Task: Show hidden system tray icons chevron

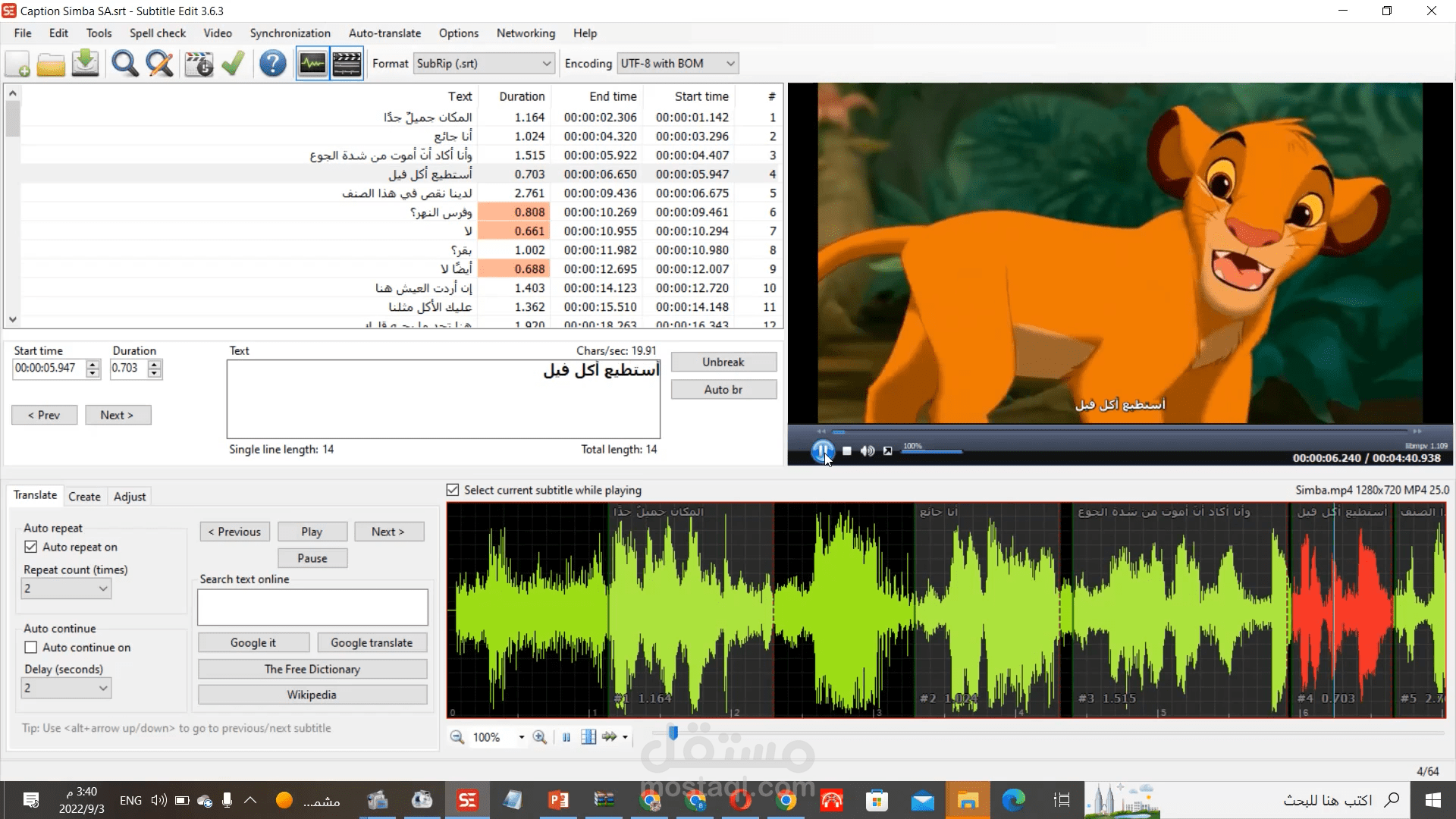Action: coord(250,800)
